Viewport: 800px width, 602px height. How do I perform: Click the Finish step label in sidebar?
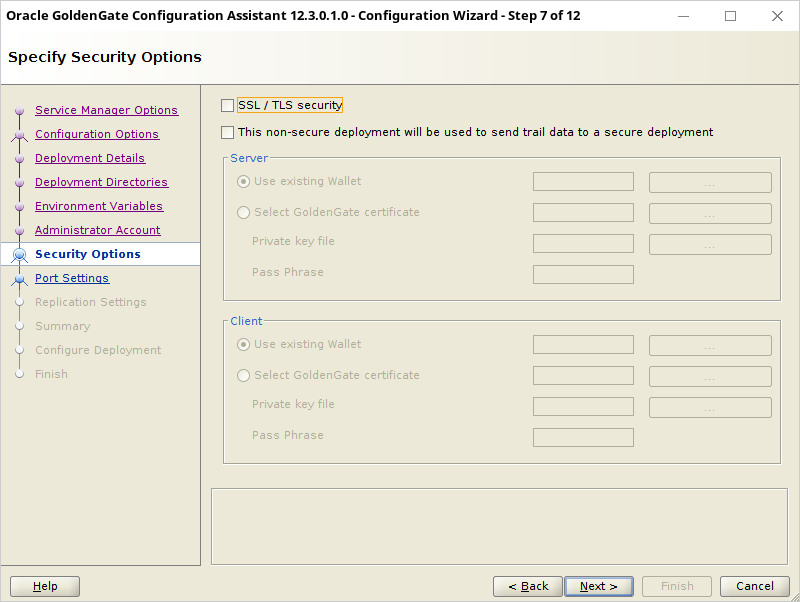tap(52, 374)
